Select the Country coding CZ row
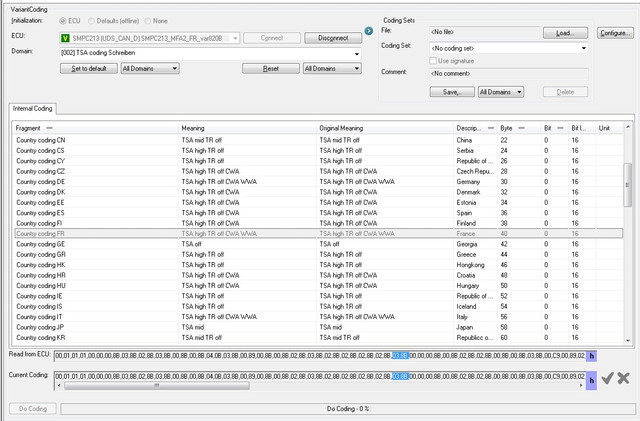The image size is (640, 421). (x=318, y=172)
